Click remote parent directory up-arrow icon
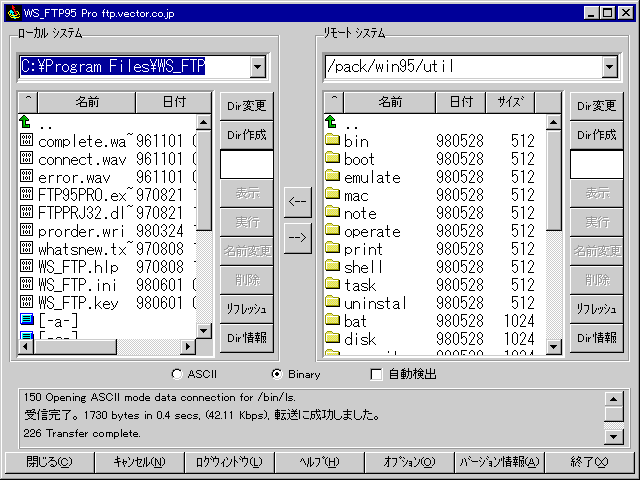 pyautogui.click(x=331, y=122)
